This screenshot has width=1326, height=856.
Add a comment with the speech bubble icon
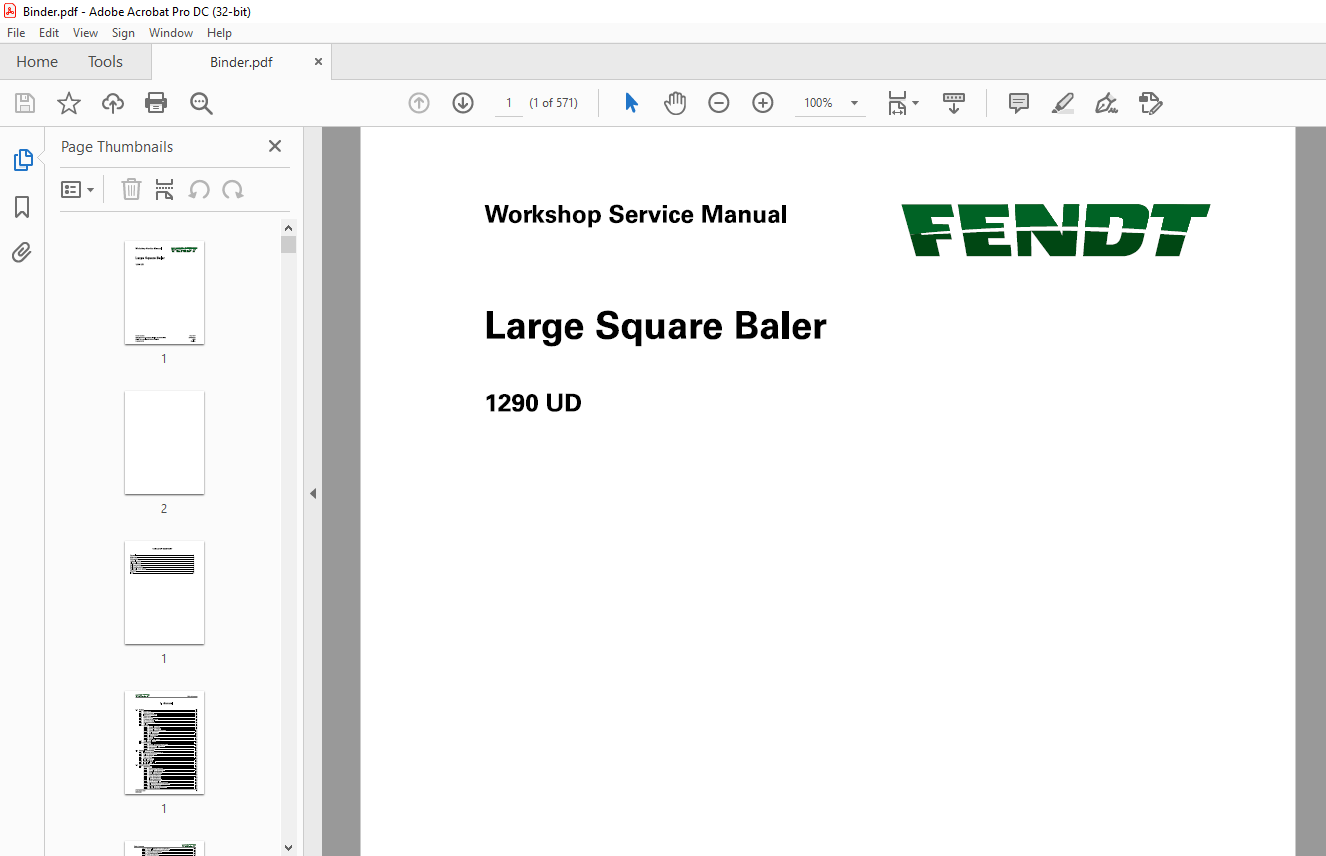coord(1019,103)
